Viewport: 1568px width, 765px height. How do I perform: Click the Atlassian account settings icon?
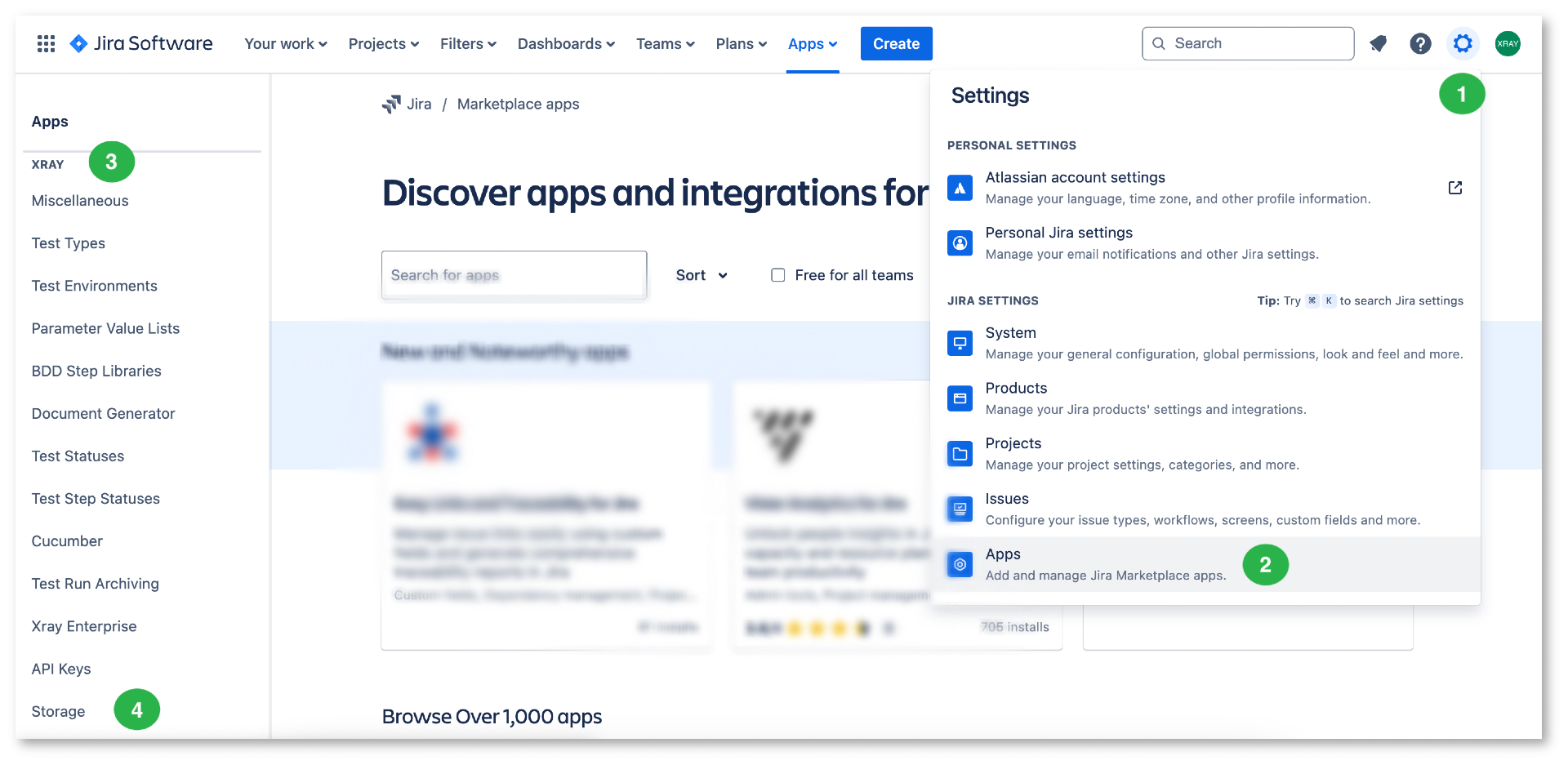[x=960, y=188]
